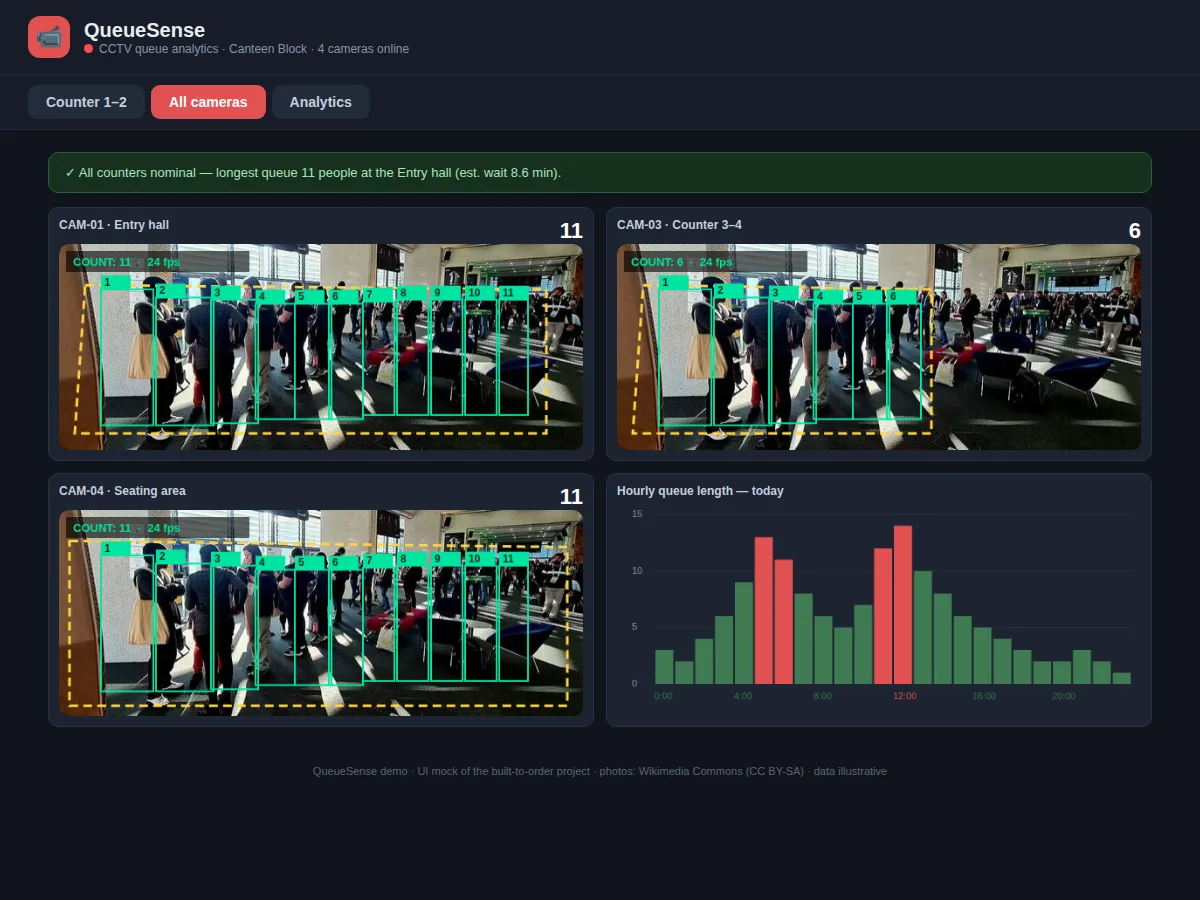This screenshot has height=900, width=1200.
Task: Select detection box 6 in CAM-03 feed
Action: coord(905,354)
